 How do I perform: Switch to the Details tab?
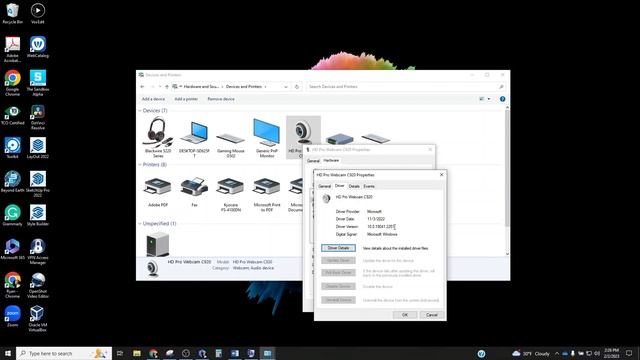(354, 186)
